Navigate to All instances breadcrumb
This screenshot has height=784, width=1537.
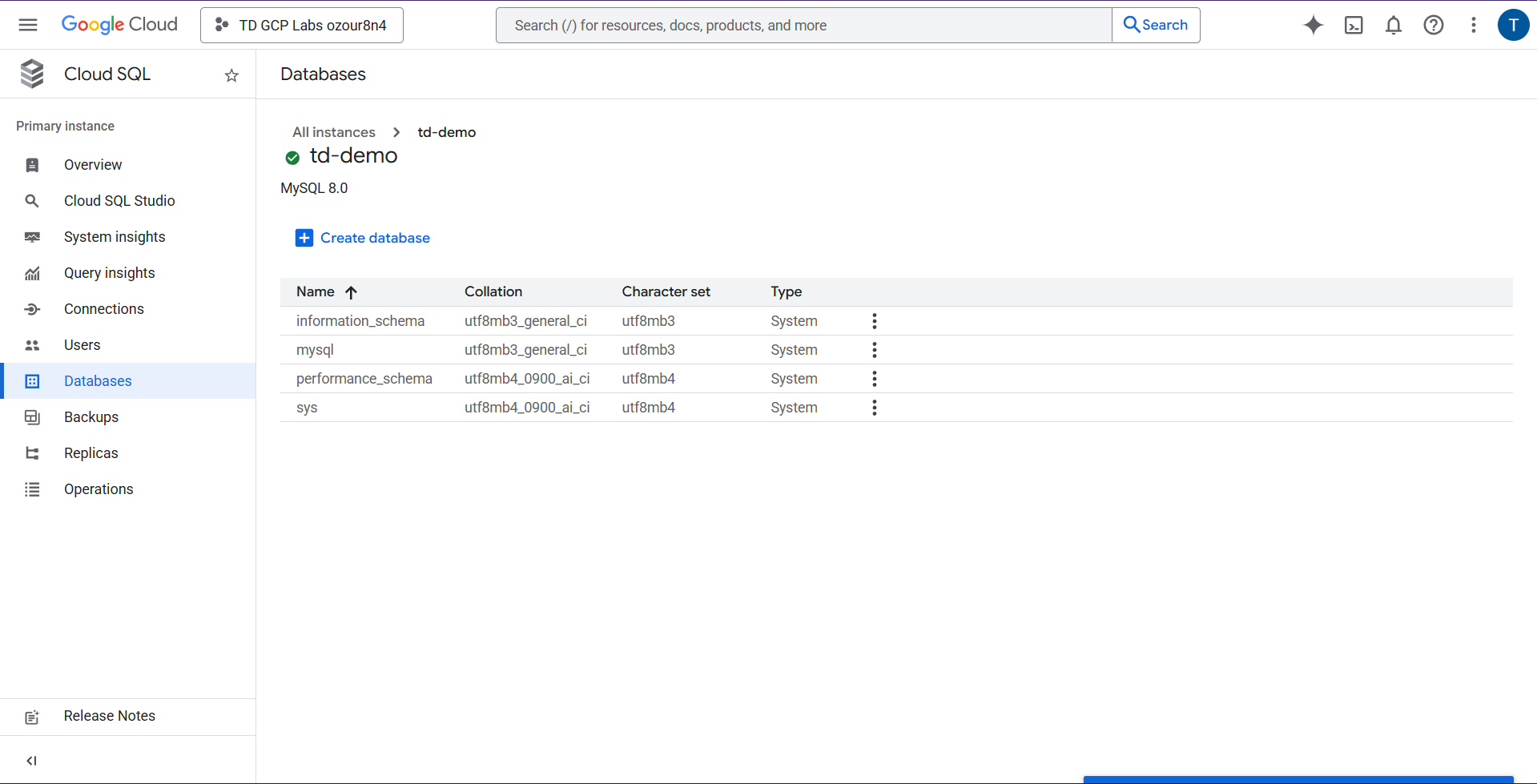333,132
